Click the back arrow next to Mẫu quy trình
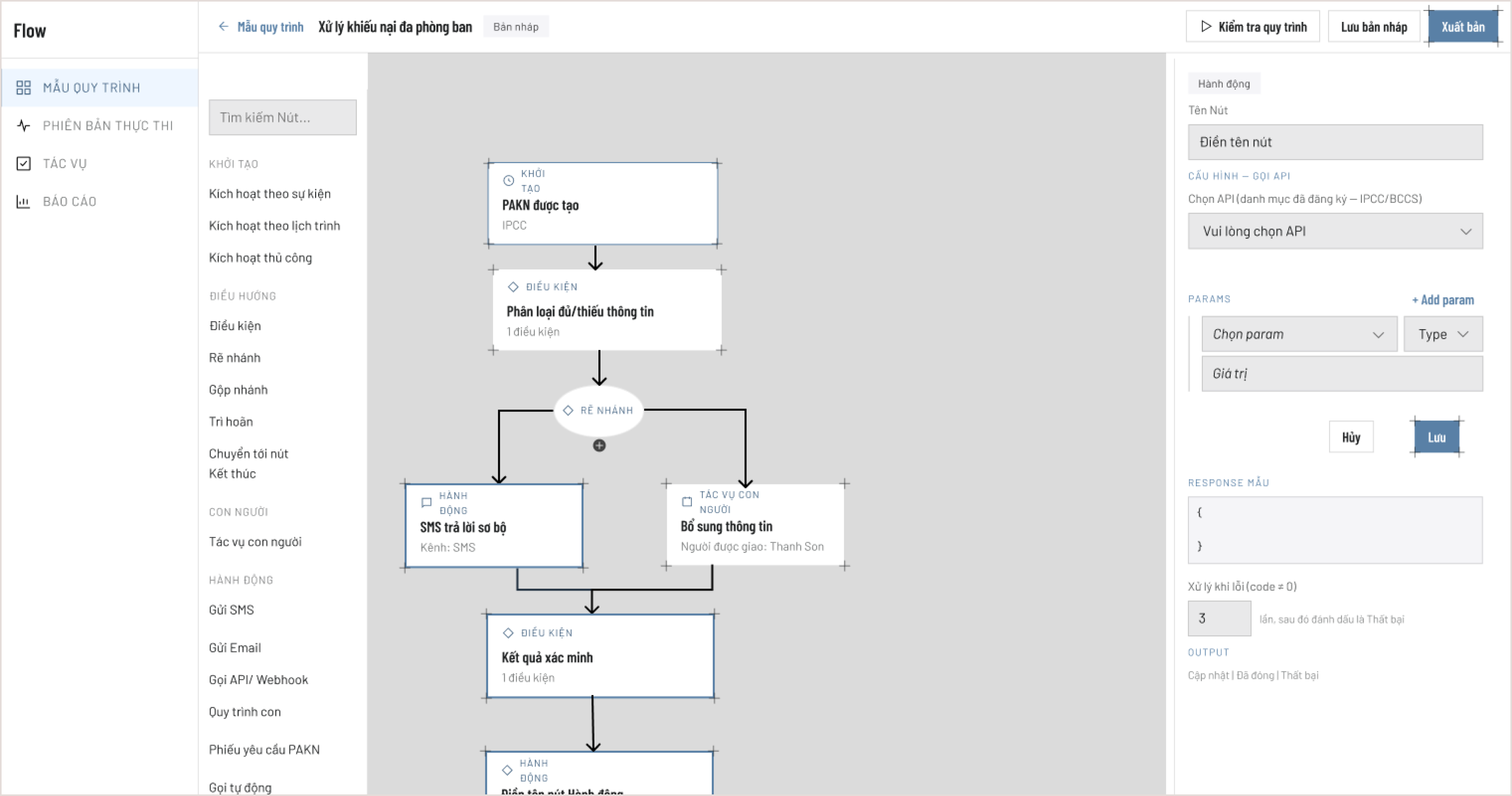Image resolution: width=1512 pixels, height=796 pixels. [223, 26]
